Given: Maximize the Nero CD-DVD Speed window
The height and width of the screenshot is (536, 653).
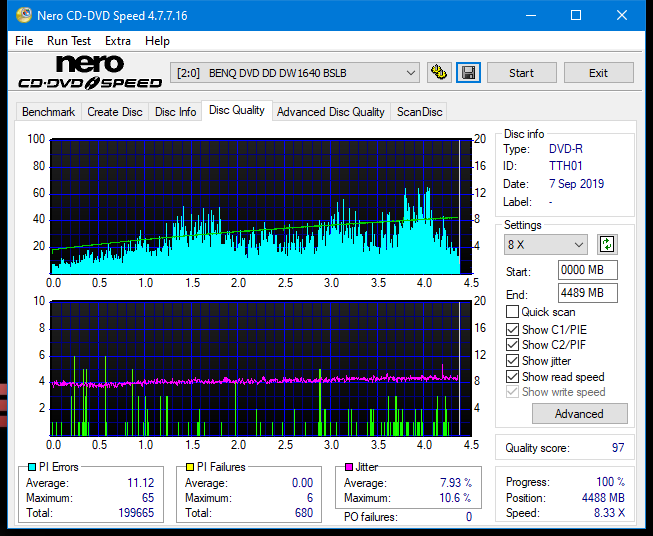Looking at the screenshot, I should (576, 15).
